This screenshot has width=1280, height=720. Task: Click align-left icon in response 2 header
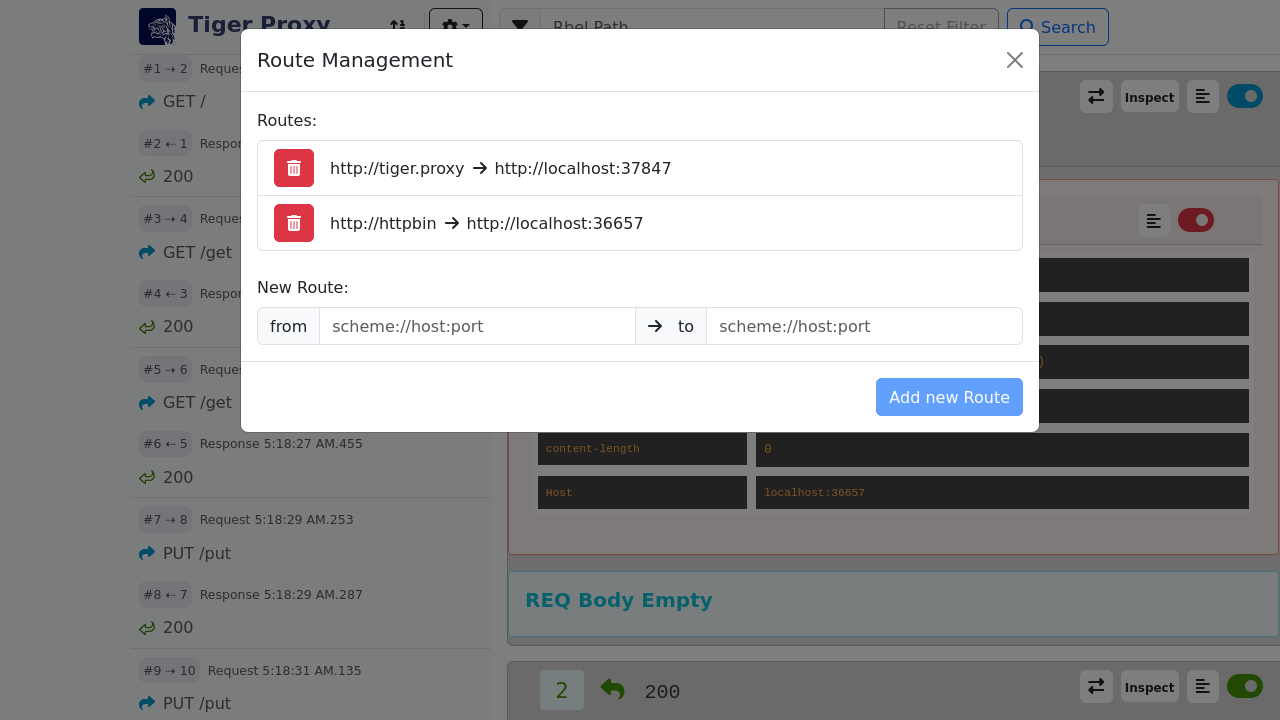(1203, 687)
